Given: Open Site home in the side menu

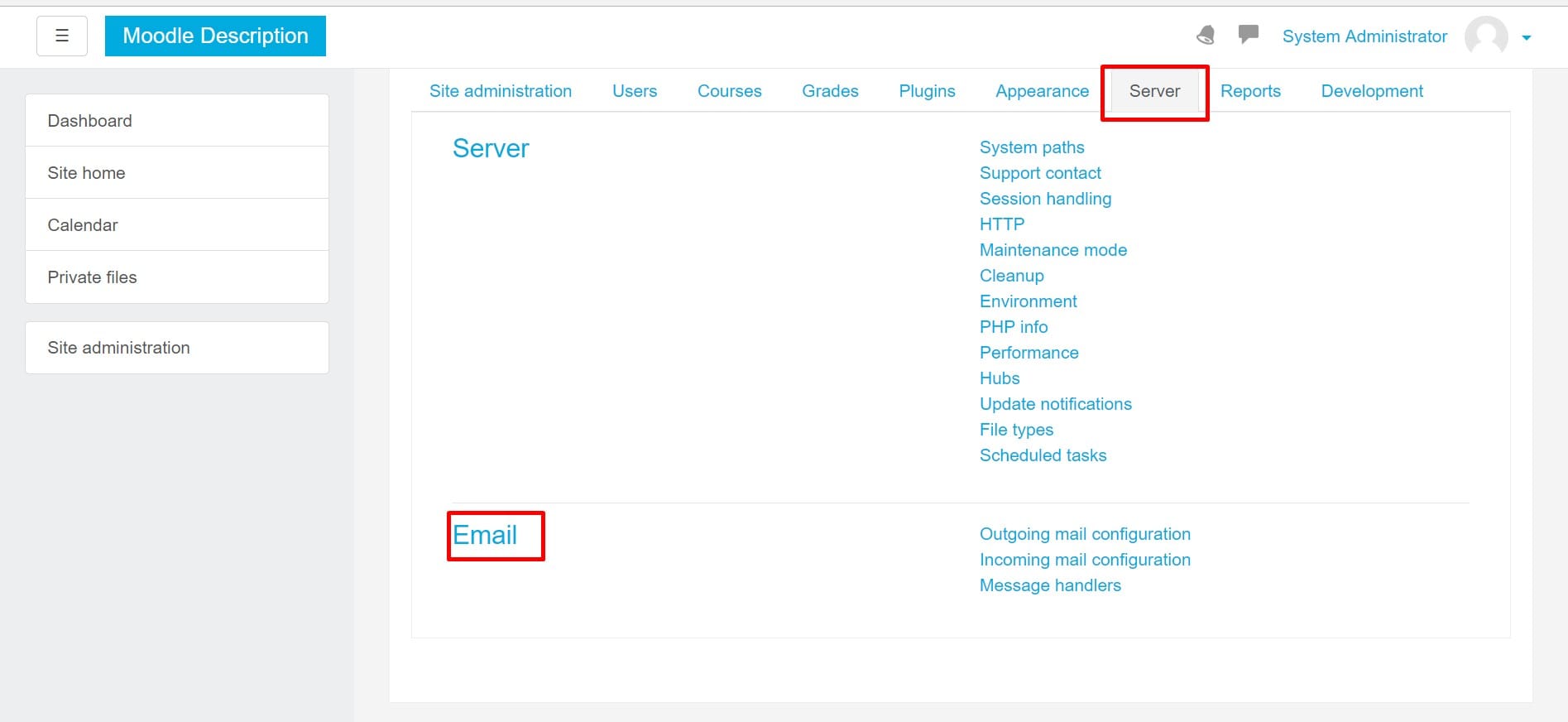Looking at the screenshot, I should click(177, 173).
